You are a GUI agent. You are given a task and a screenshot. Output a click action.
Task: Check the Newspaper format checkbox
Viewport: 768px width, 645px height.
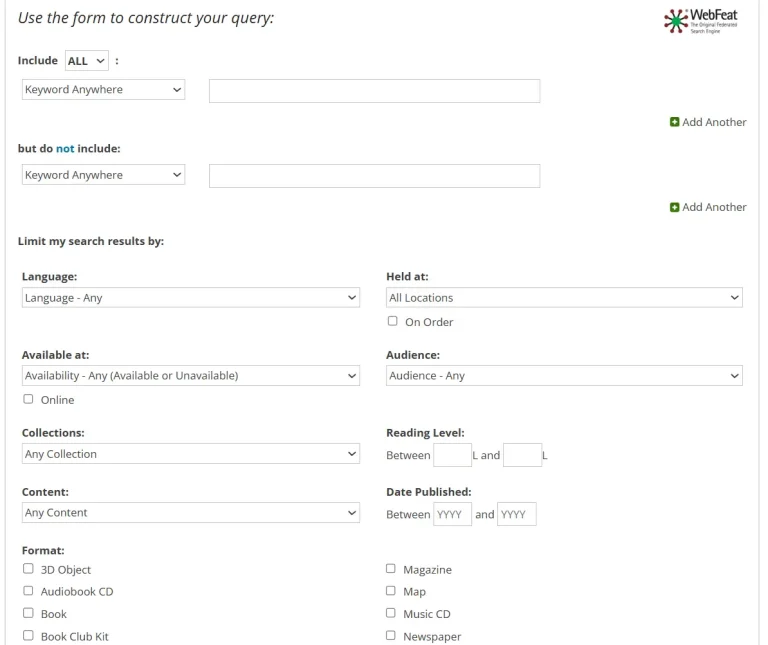390,636
